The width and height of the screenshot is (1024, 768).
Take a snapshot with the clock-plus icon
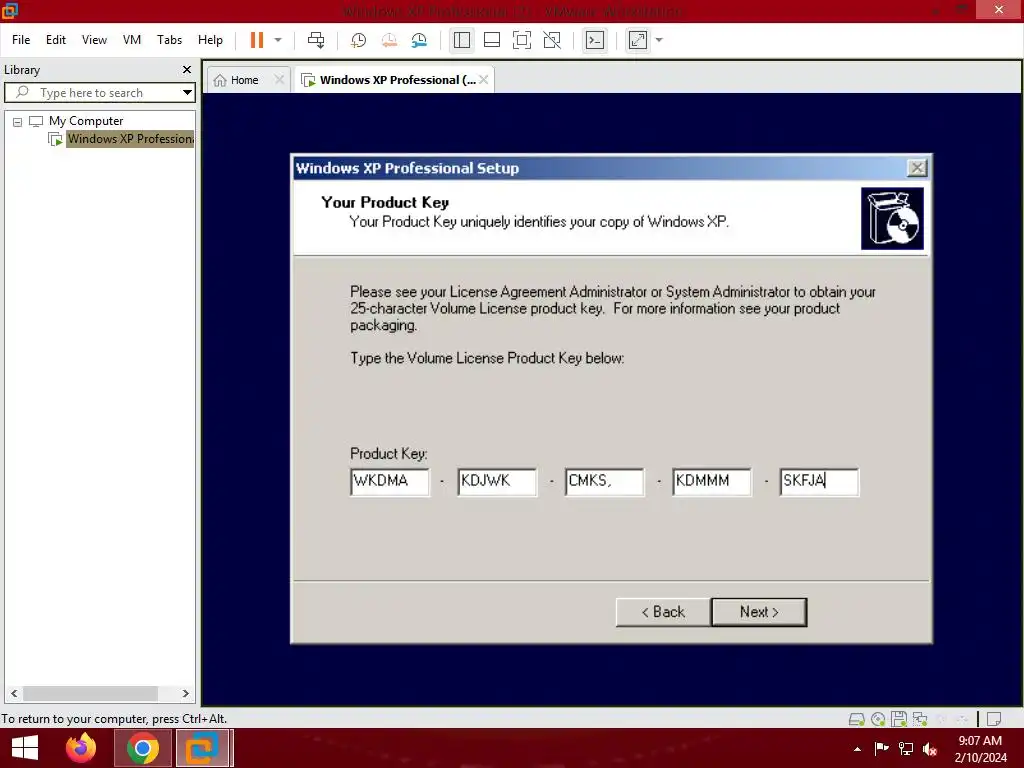pyautogui.click(x=358, y=40)
